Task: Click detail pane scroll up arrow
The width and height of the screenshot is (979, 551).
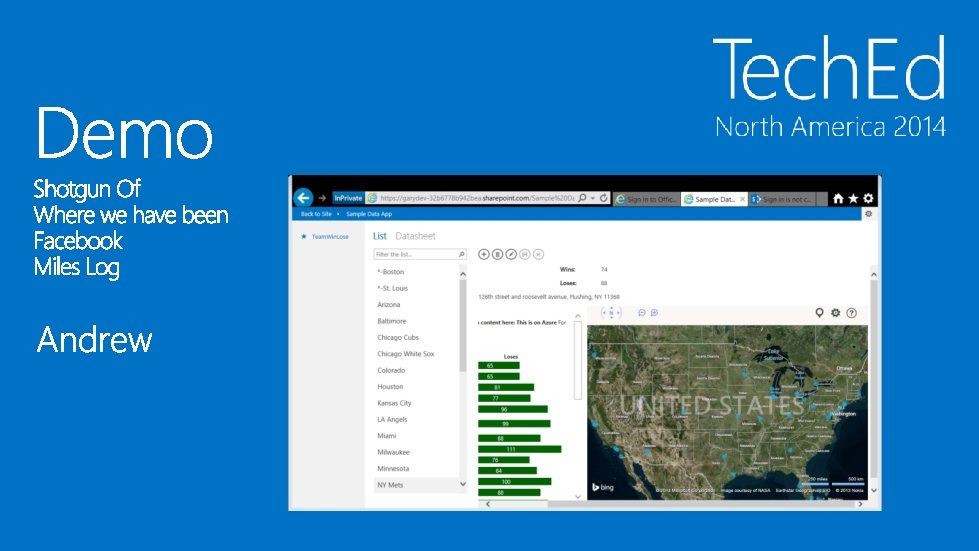Action: click(x=873, y=275)
